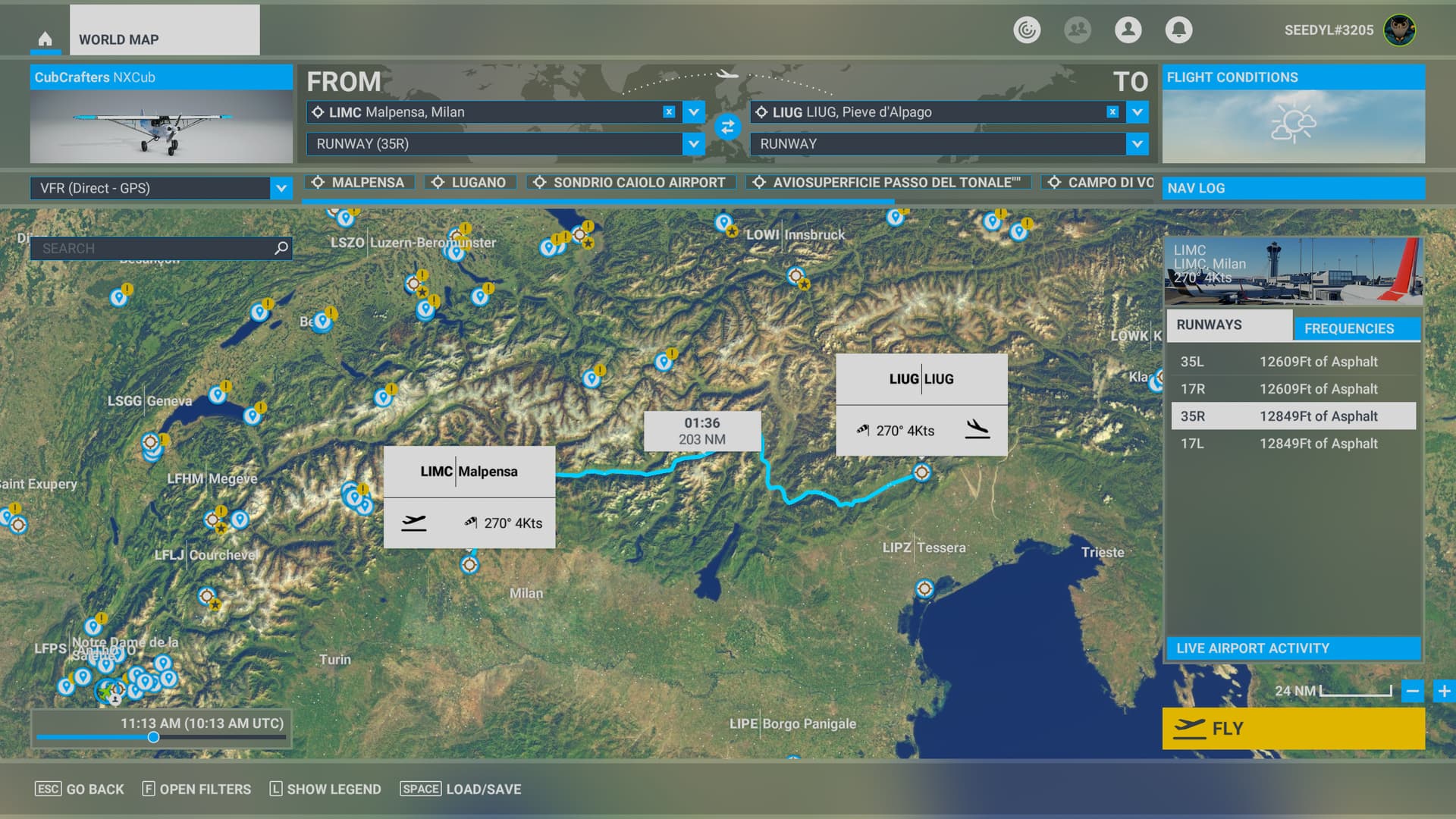Select the SONDRIO CAIOLO AIRPORT waypoint
The width and height of the screenshot is (1456, 819).
point(631,183)
